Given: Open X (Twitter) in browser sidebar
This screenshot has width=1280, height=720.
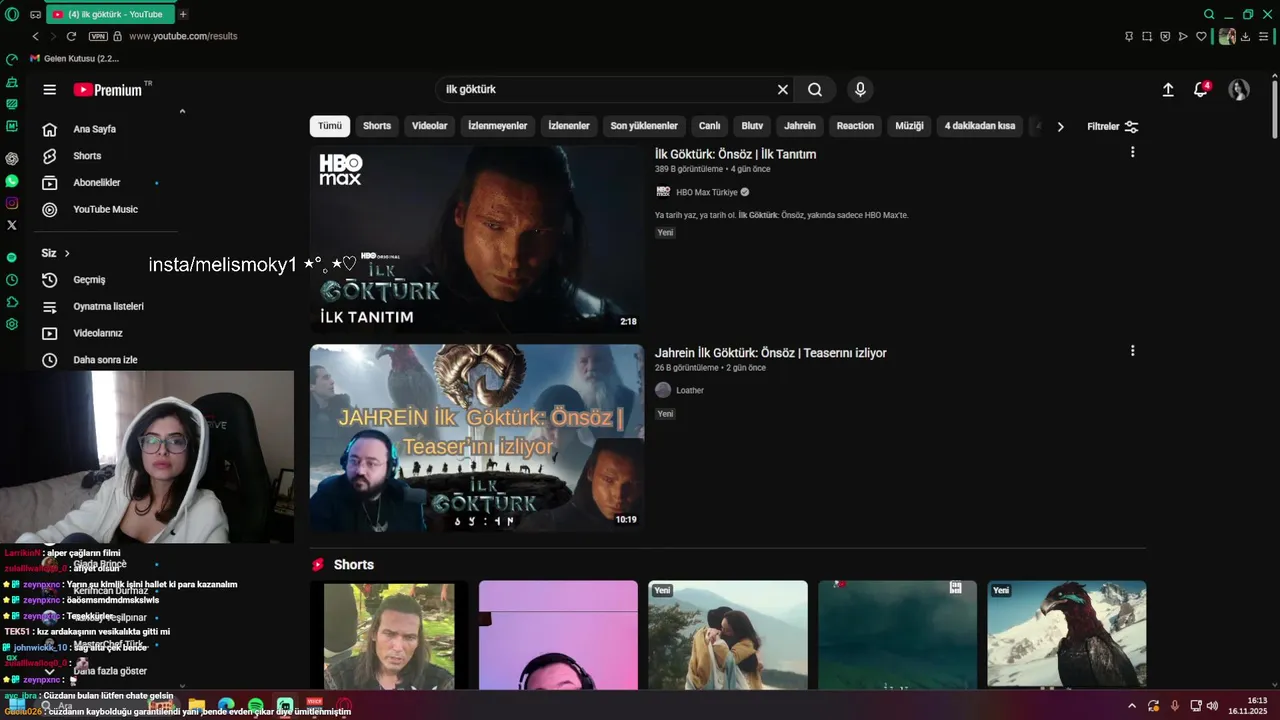Looking at the screenshot, I should [12, 225].
